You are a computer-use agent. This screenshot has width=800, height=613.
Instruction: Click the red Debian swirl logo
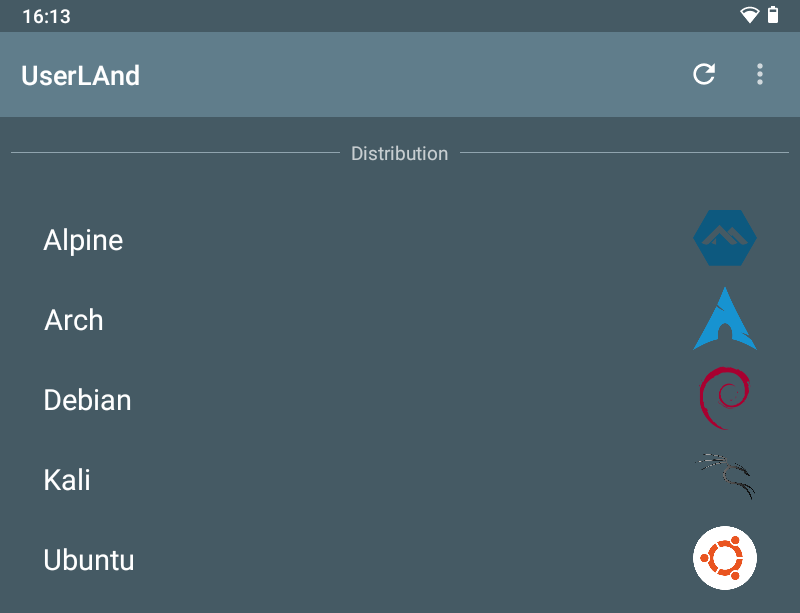pos(725,399)
